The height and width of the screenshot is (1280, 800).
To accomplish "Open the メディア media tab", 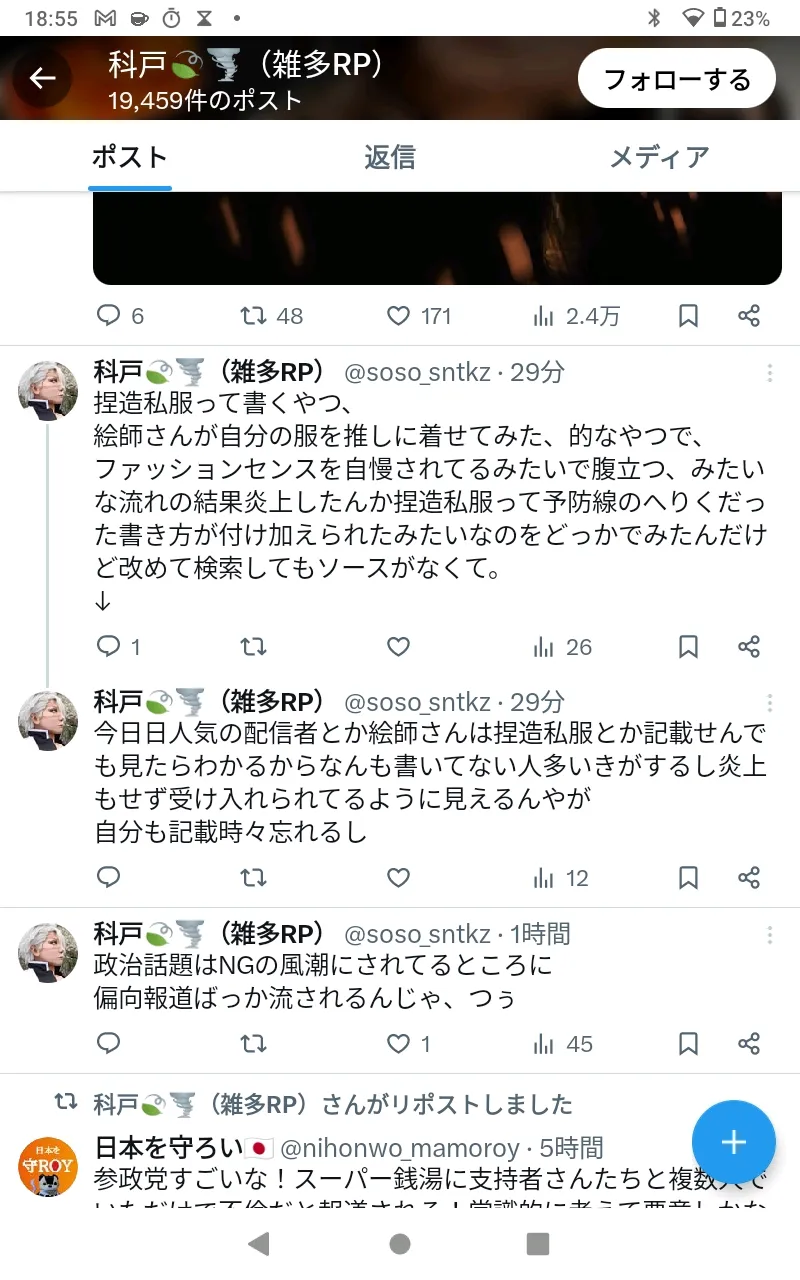I will tap(659, 157).
